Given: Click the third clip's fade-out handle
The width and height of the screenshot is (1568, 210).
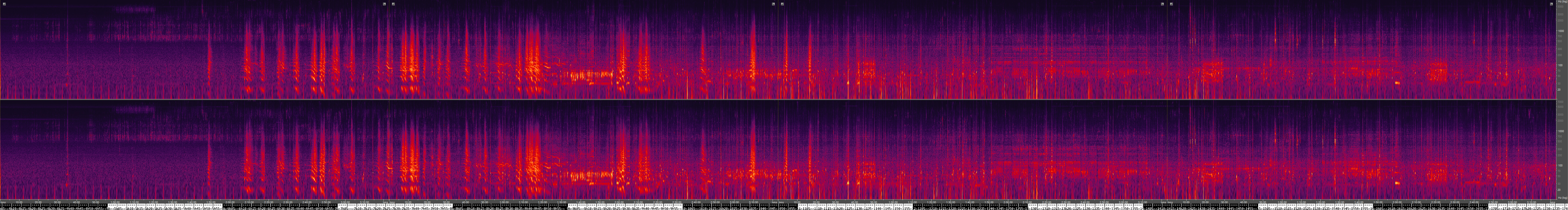Looking at the screenshot, I should (1162, 4).
